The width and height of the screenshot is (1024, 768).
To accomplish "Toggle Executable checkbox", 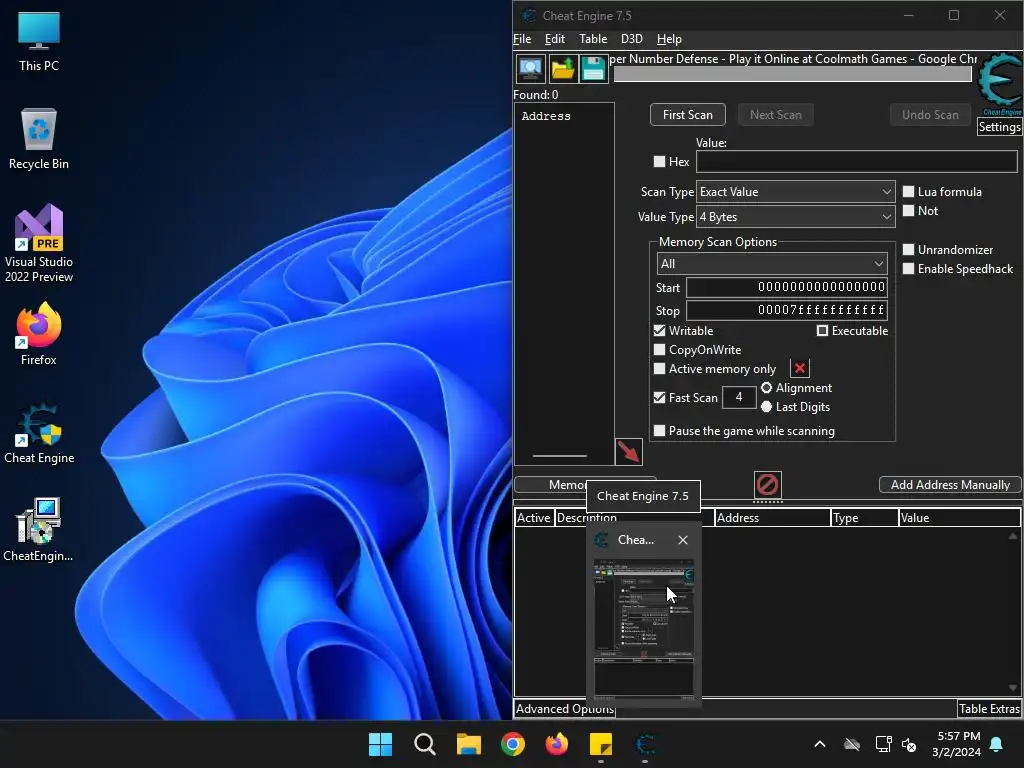I will [x=822, y=330].
